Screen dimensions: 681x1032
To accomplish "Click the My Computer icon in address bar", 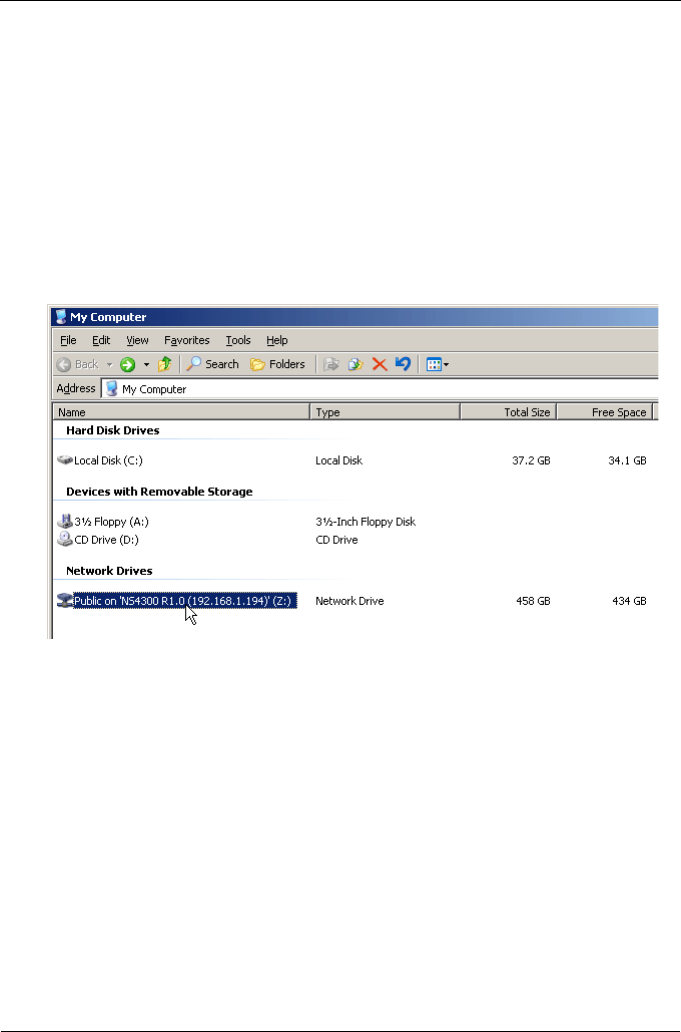I will coord(112,389).
